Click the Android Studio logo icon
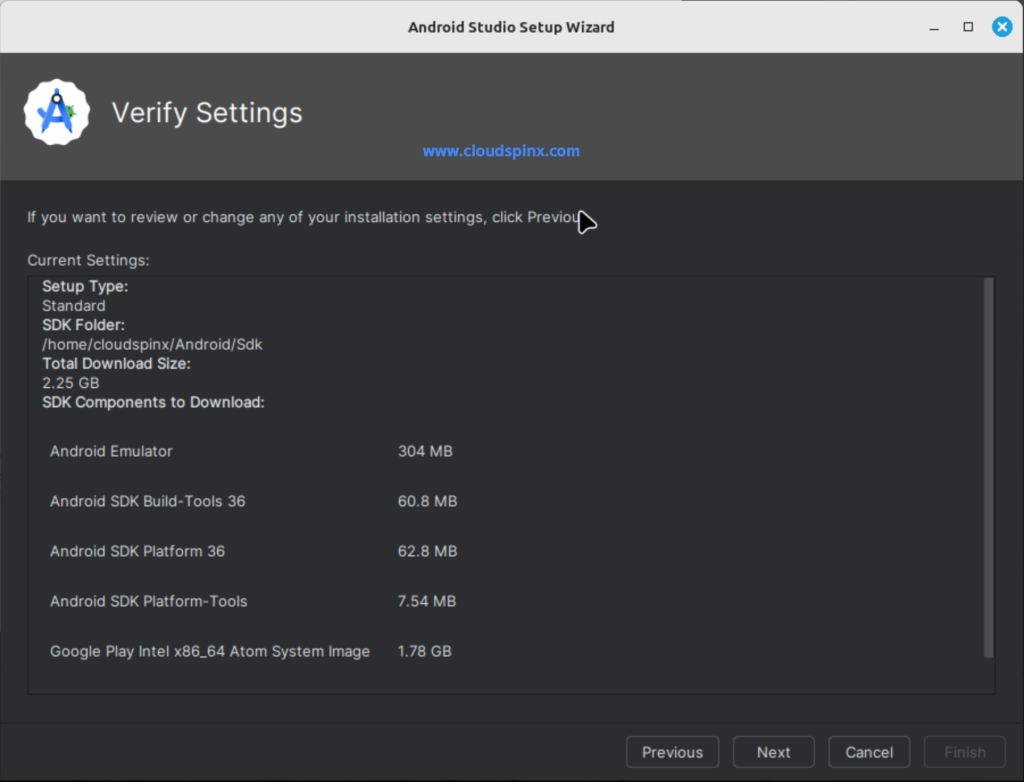Image resolution: width=1024 pixels, height=782 pixels. [56, 111]
